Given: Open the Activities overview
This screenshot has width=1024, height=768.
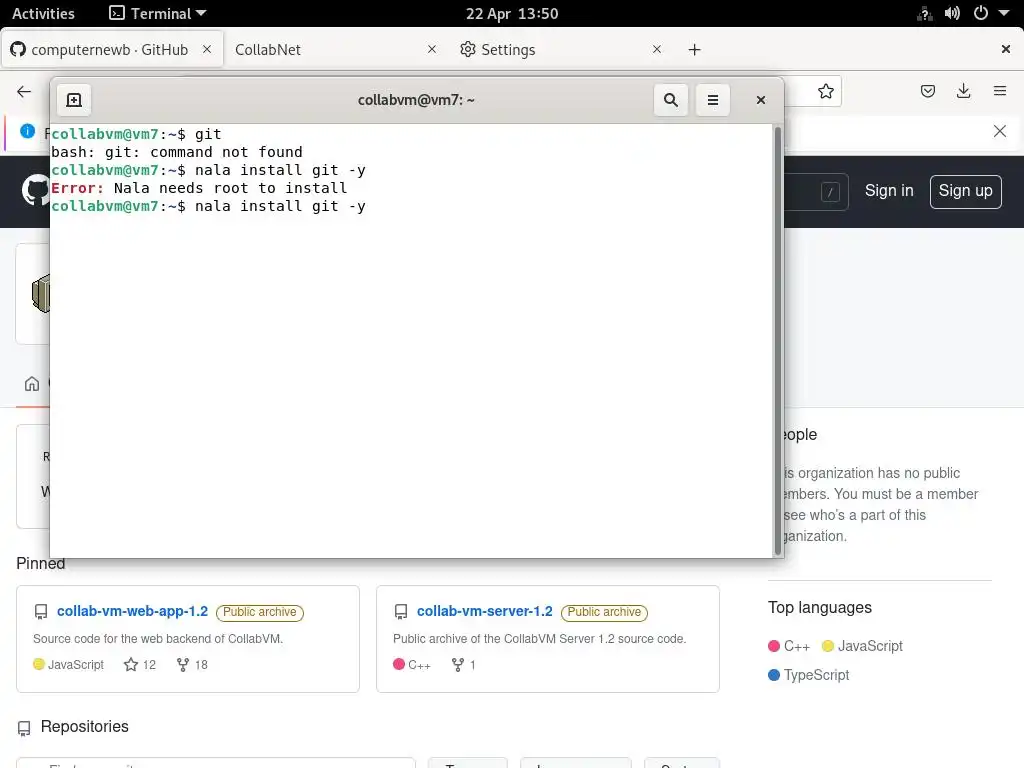Looking at the screenshot, I should pos(43,14).
